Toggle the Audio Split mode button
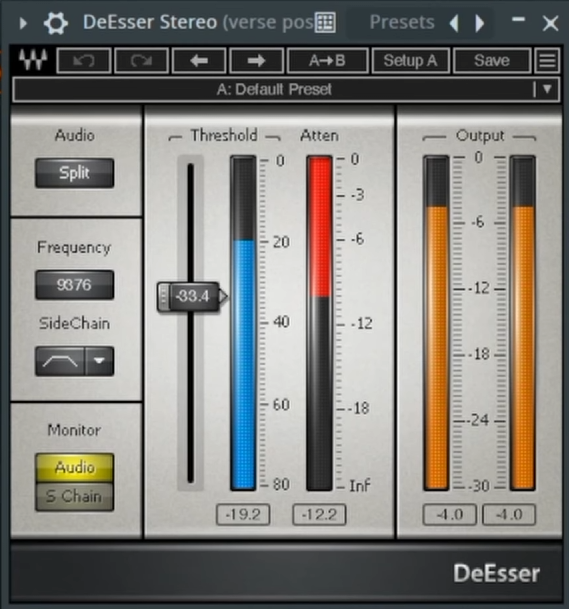Image resolution: width=569 pixels, height=609 pixels. 75,173
